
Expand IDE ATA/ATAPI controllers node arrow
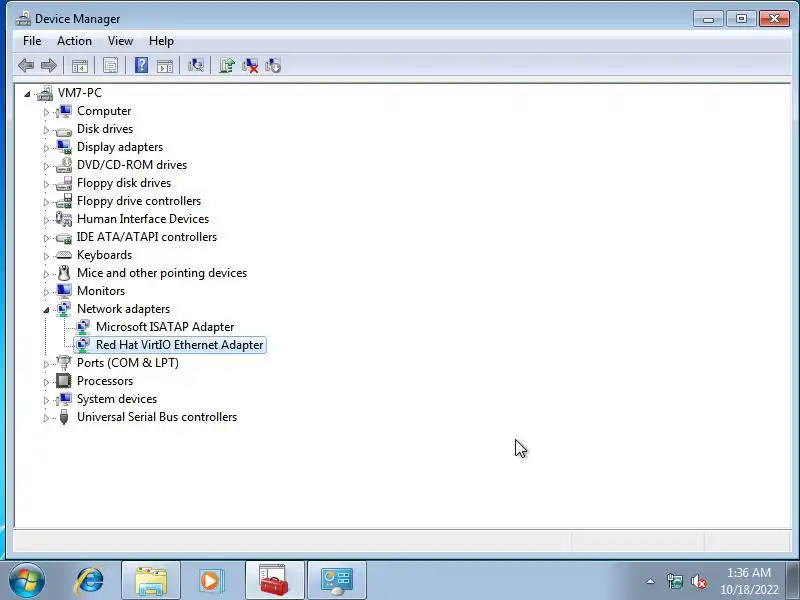(46, 238)
